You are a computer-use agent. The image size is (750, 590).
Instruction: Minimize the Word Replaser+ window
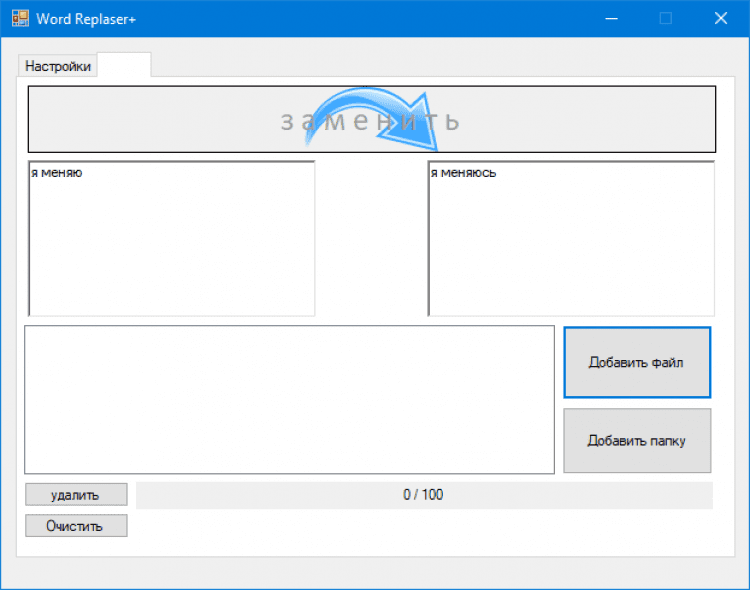click(x=611, y=18)
